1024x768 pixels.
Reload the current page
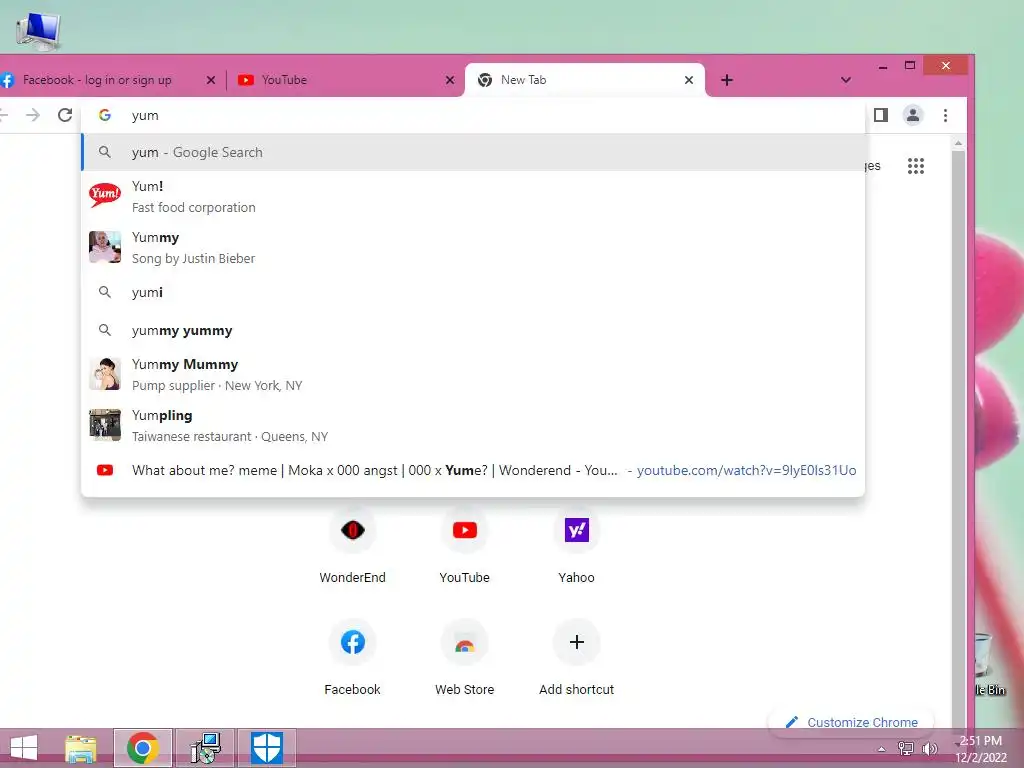point(65,116)
